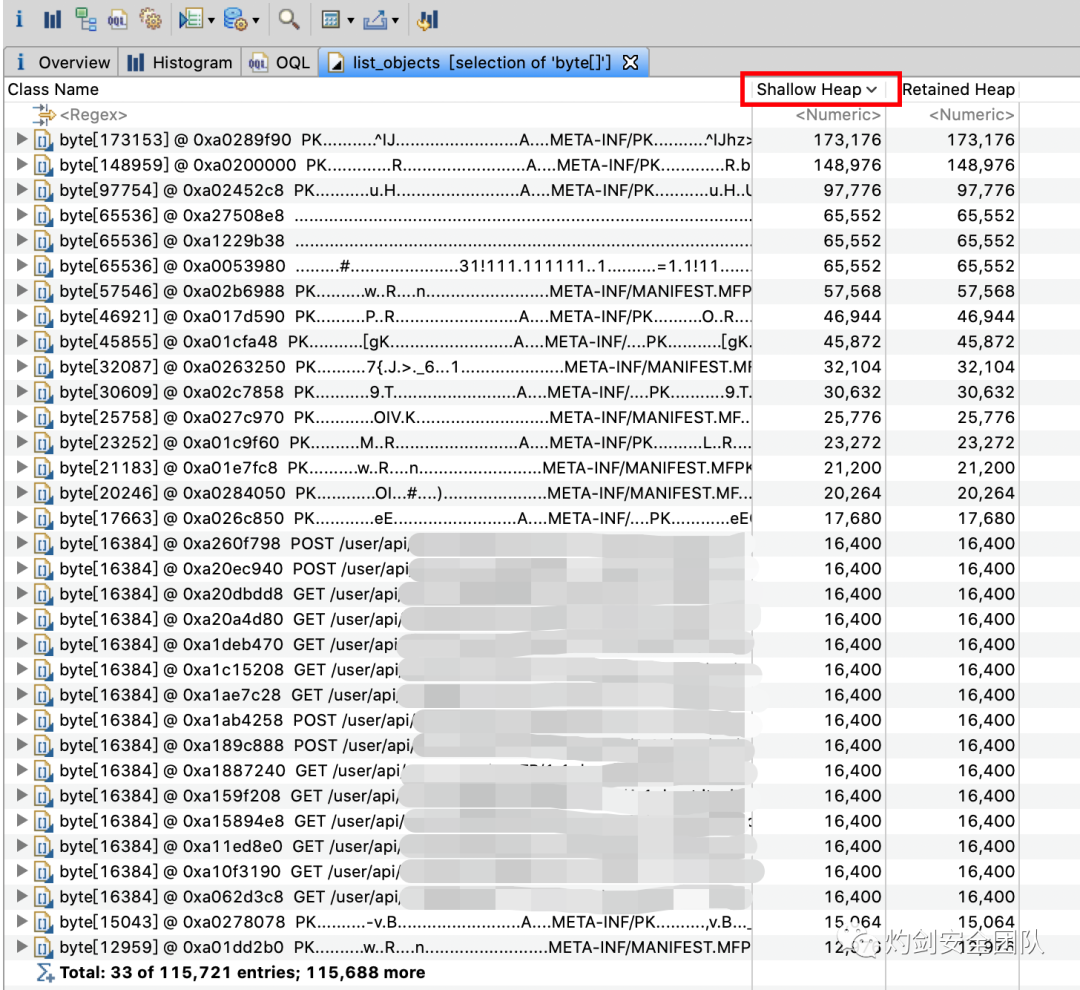The image size is (1080, 990).
Task: Open the Dominator Tree toolbar icon
Action: coord(85,19)
